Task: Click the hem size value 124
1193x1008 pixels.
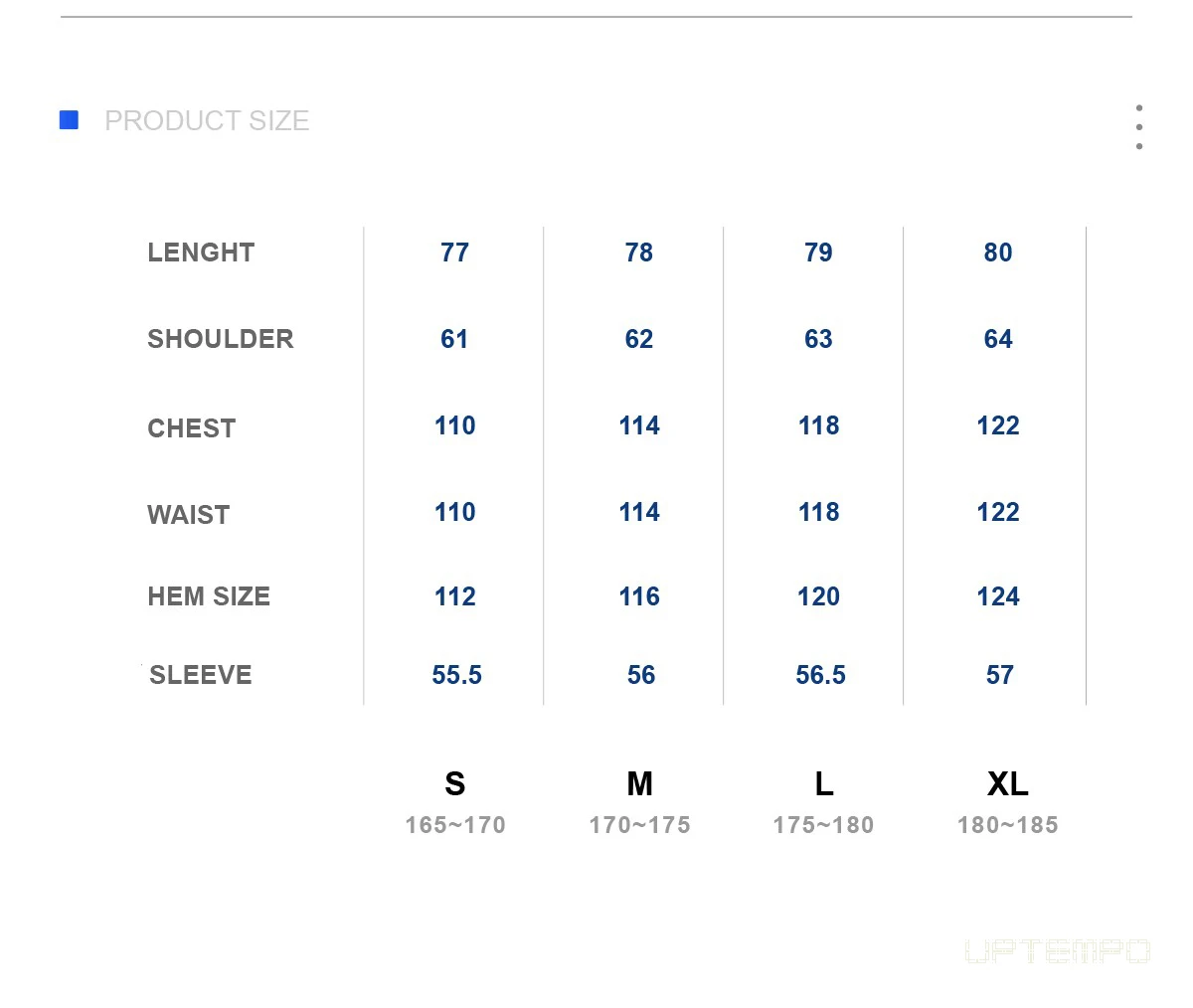Action: coord(998,596)
